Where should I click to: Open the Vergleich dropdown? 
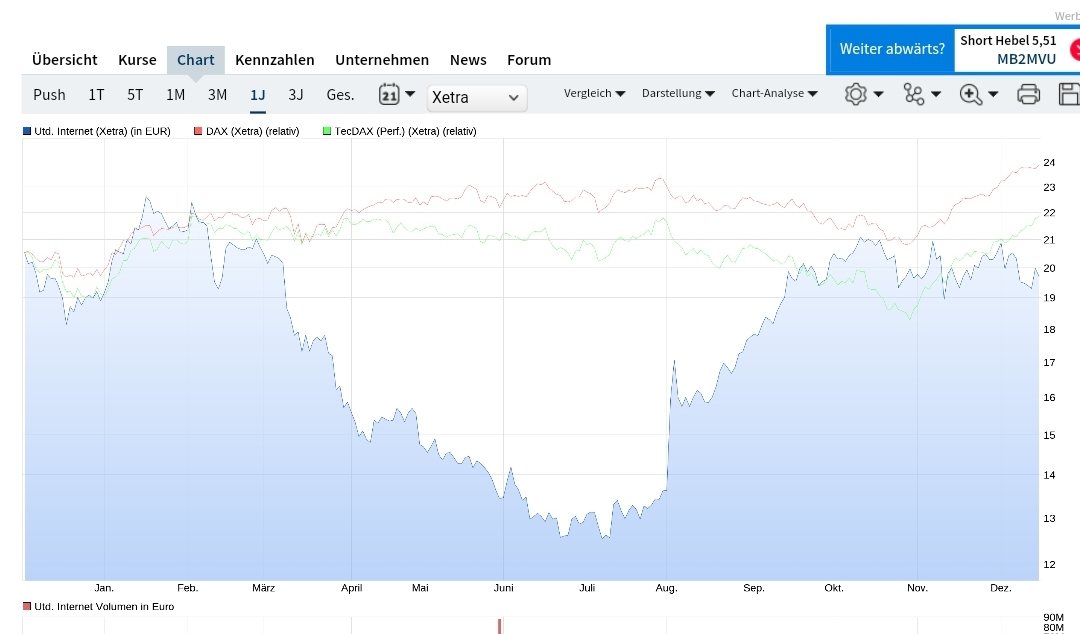[594, 93]
